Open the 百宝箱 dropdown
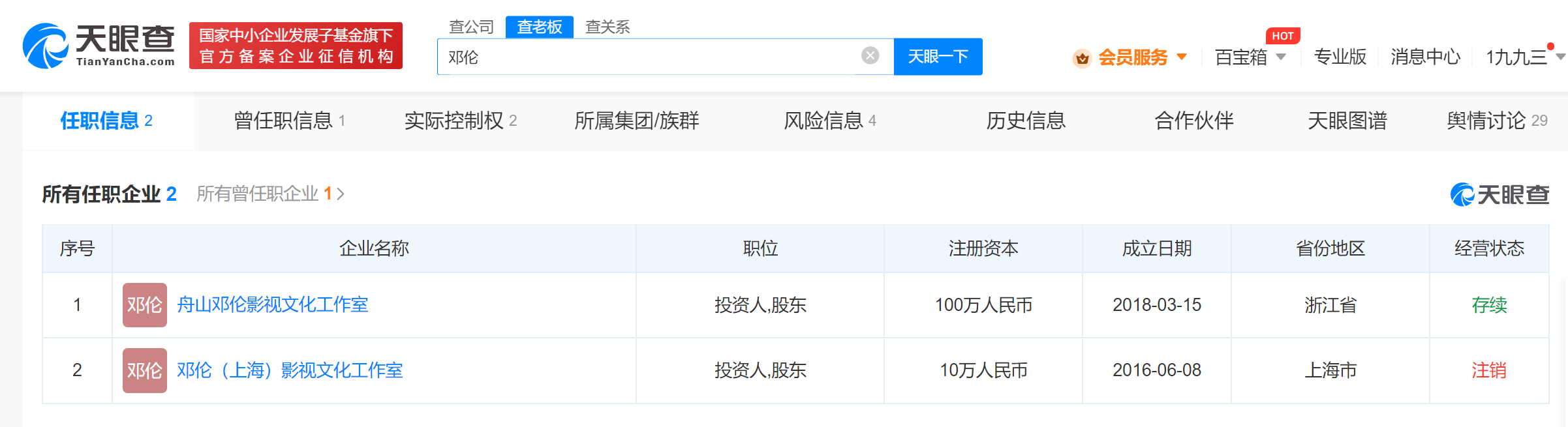Viewport: 1568px width, 427px height. (x=1250, y=57)
